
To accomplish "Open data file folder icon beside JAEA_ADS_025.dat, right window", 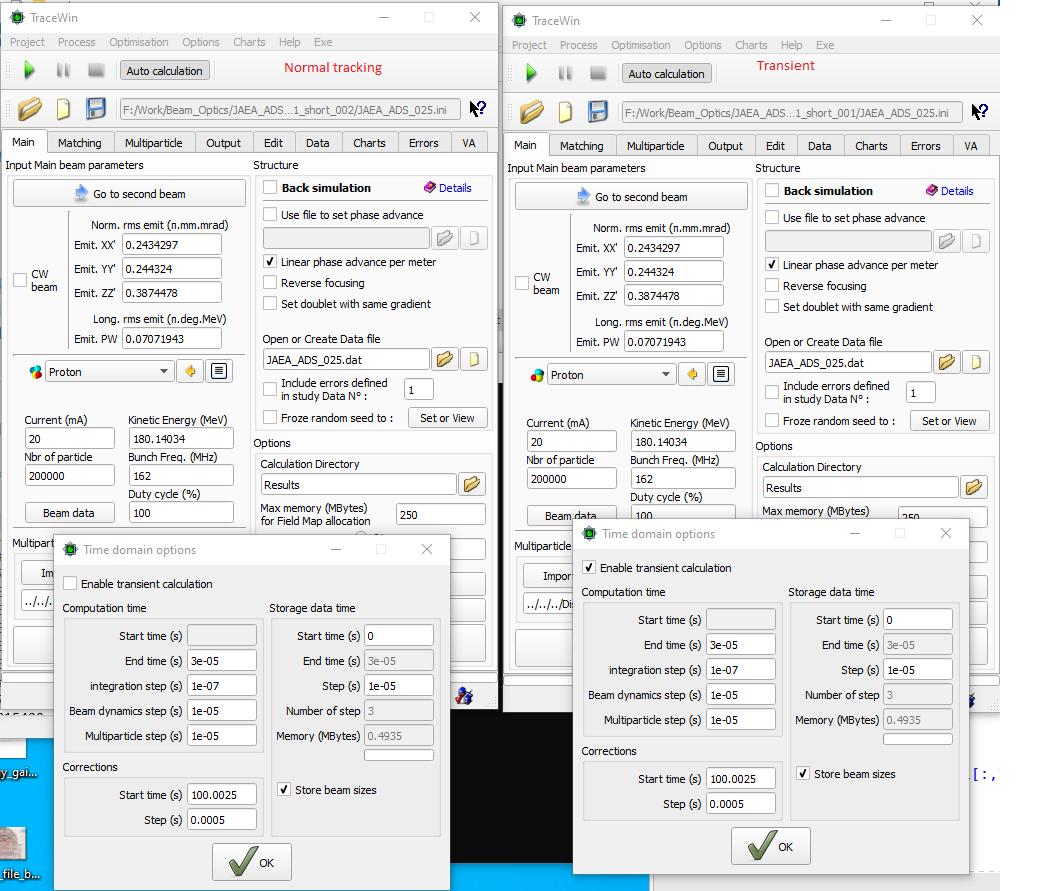I will pyautogui.click(x=947, y=362).
